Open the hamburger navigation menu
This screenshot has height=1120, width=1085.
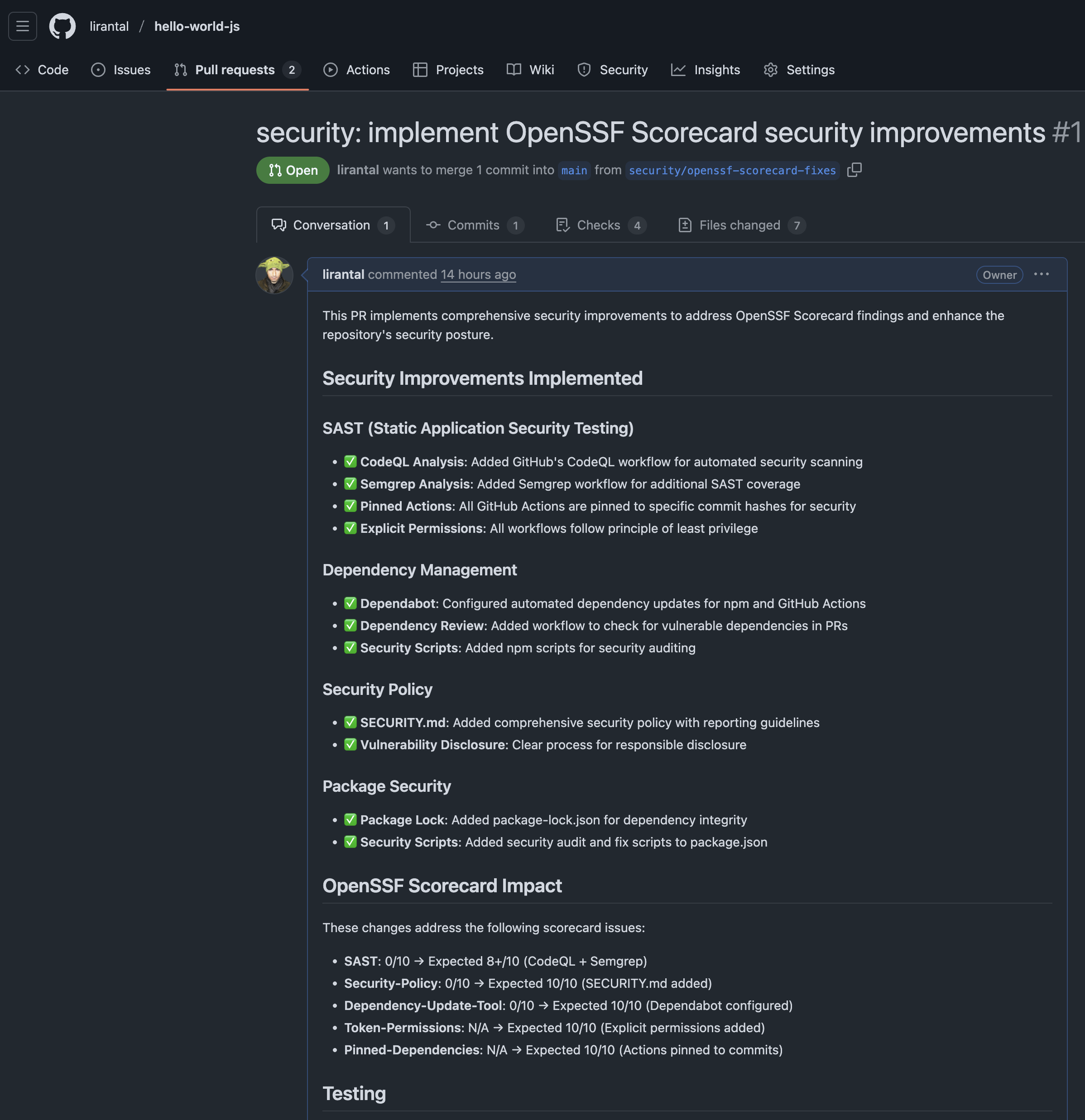22,26
